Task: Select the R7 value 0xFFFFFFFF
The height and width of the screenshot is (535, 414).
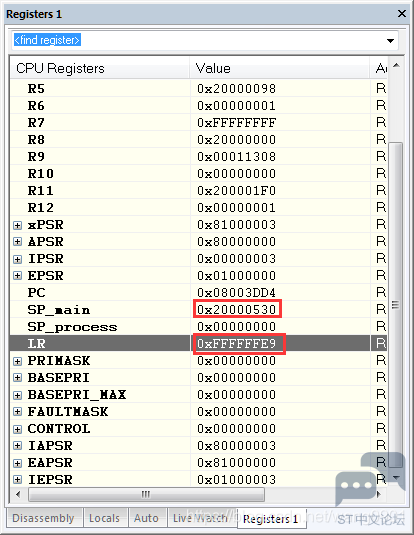Action: coord(237,123)
